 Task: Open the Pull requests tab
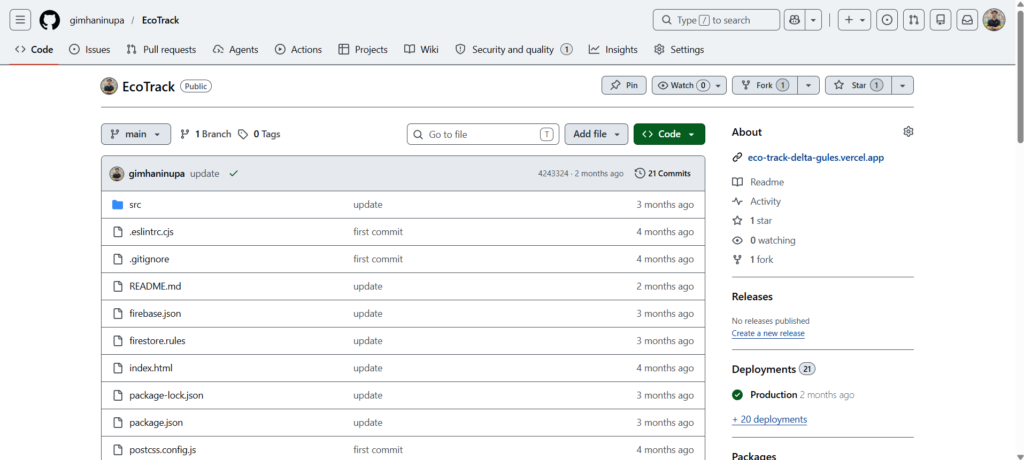pyautogui.click(x=161, y=50)
